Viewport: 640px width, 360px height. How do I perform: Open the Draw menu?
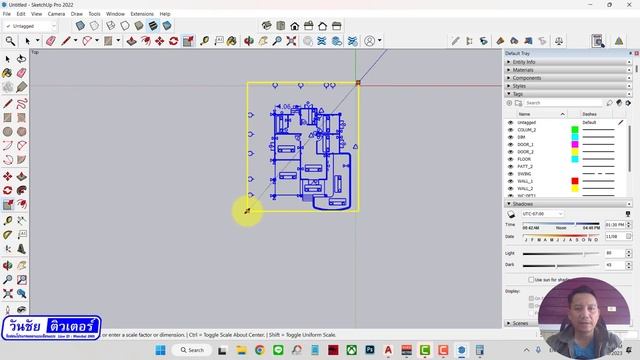point(77,14)
